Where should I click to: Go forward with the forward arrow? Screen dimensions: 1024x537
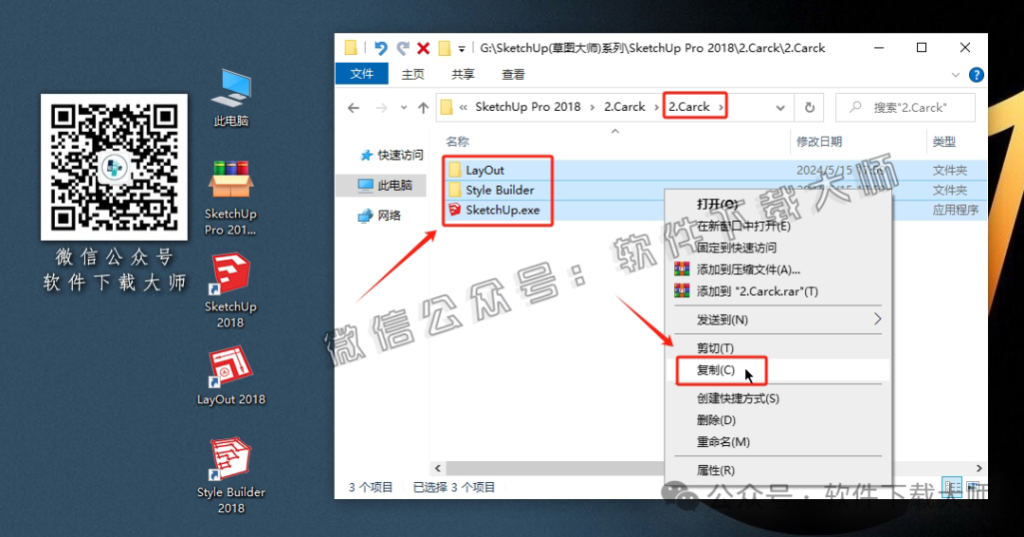click(381, 108)
